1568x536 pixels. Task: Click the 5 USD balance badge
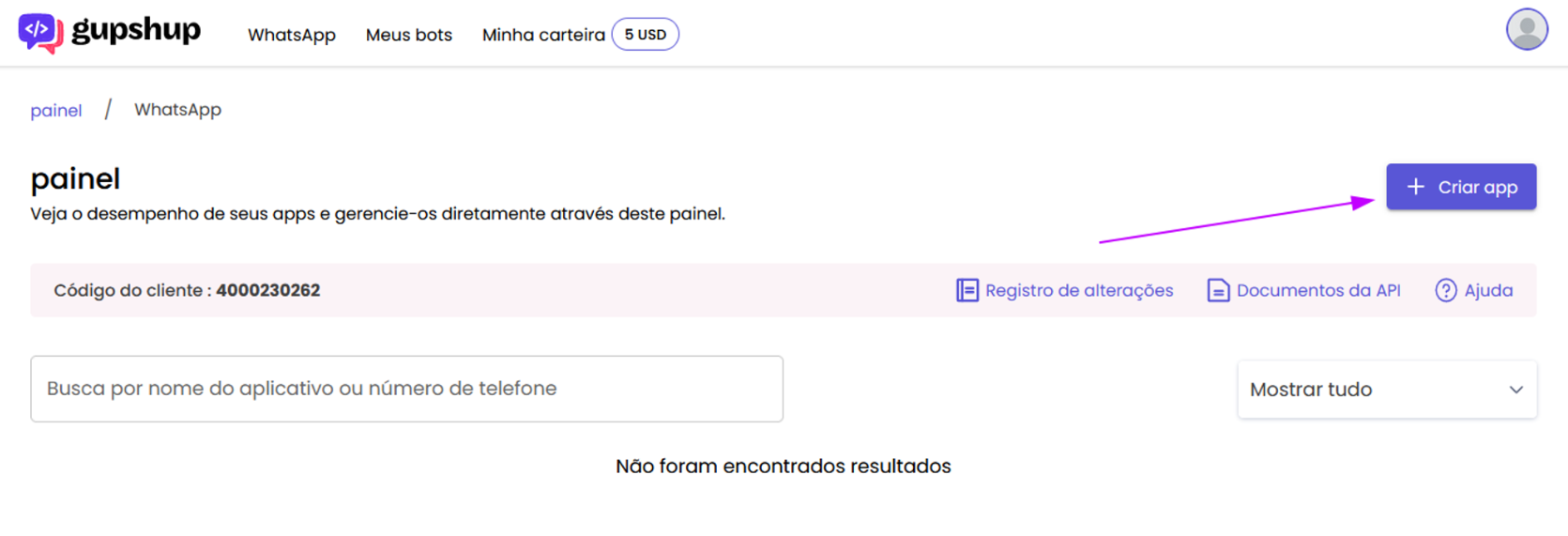tap(646, 35)
